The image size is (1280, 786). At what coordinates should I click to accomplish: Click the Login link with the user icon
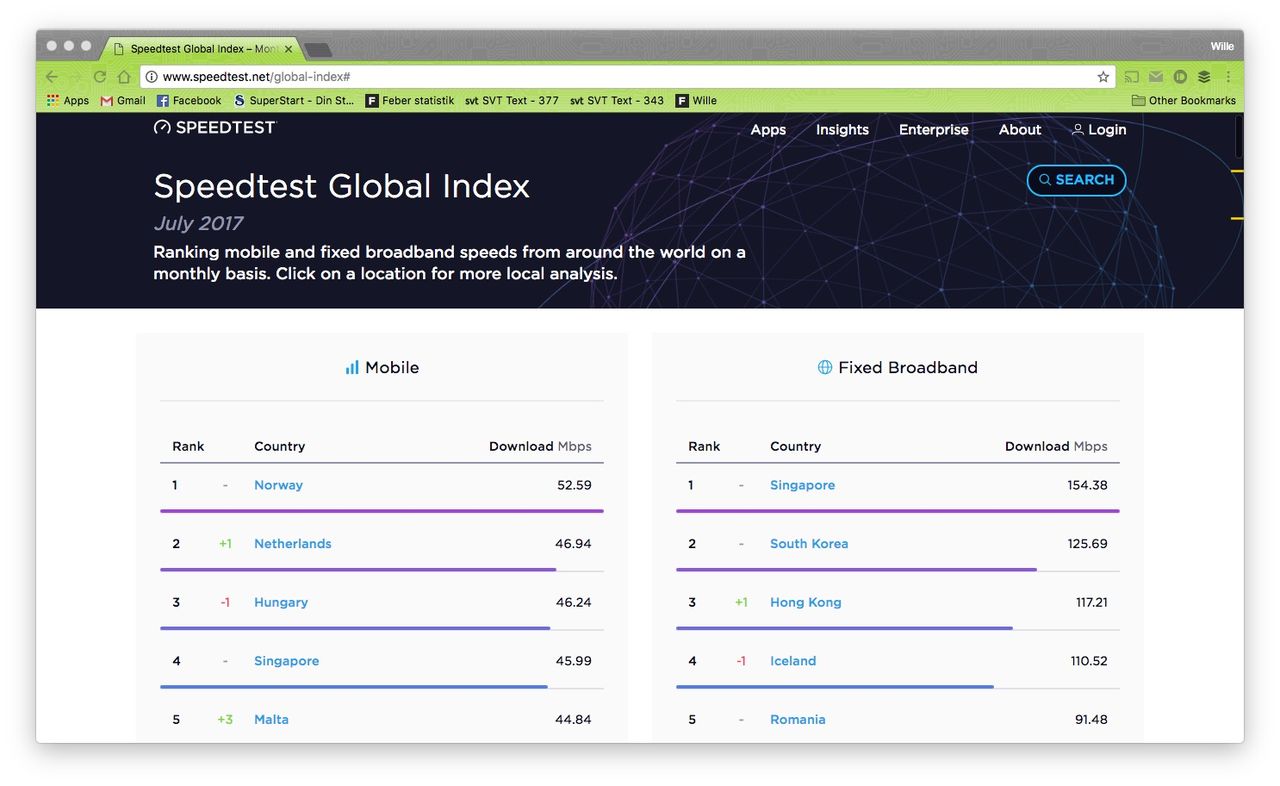coord(1099,129)
